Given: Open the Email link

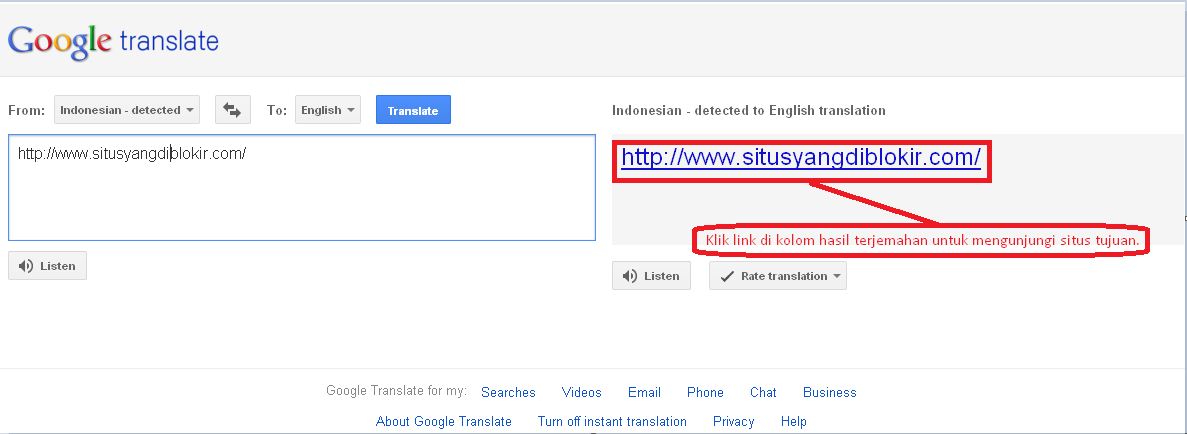Looking at the screenshot, I should (x=644, y=392).
